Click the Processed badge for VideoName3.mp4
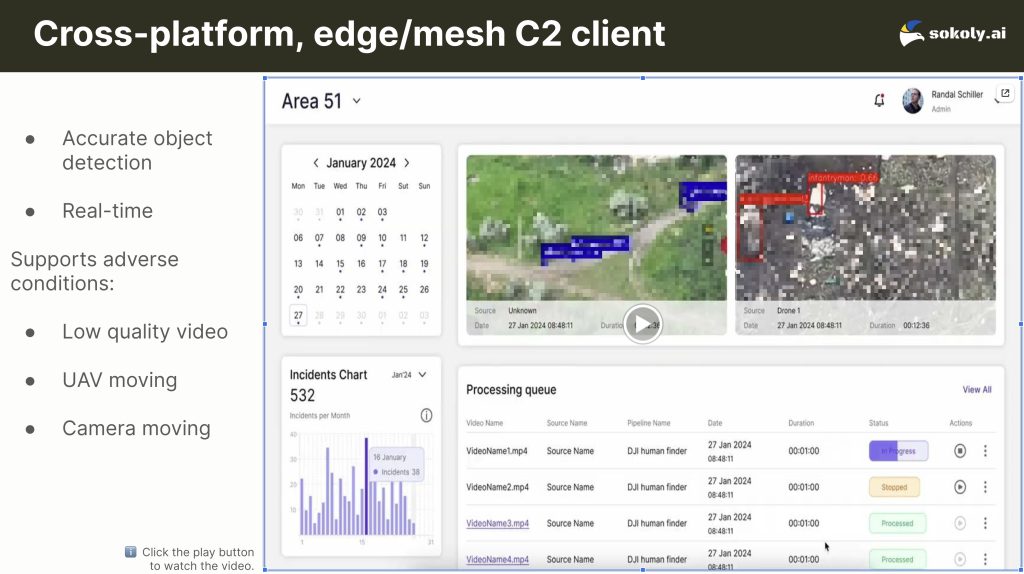Screen dimensions: 1024x574 tap(897, 523)
